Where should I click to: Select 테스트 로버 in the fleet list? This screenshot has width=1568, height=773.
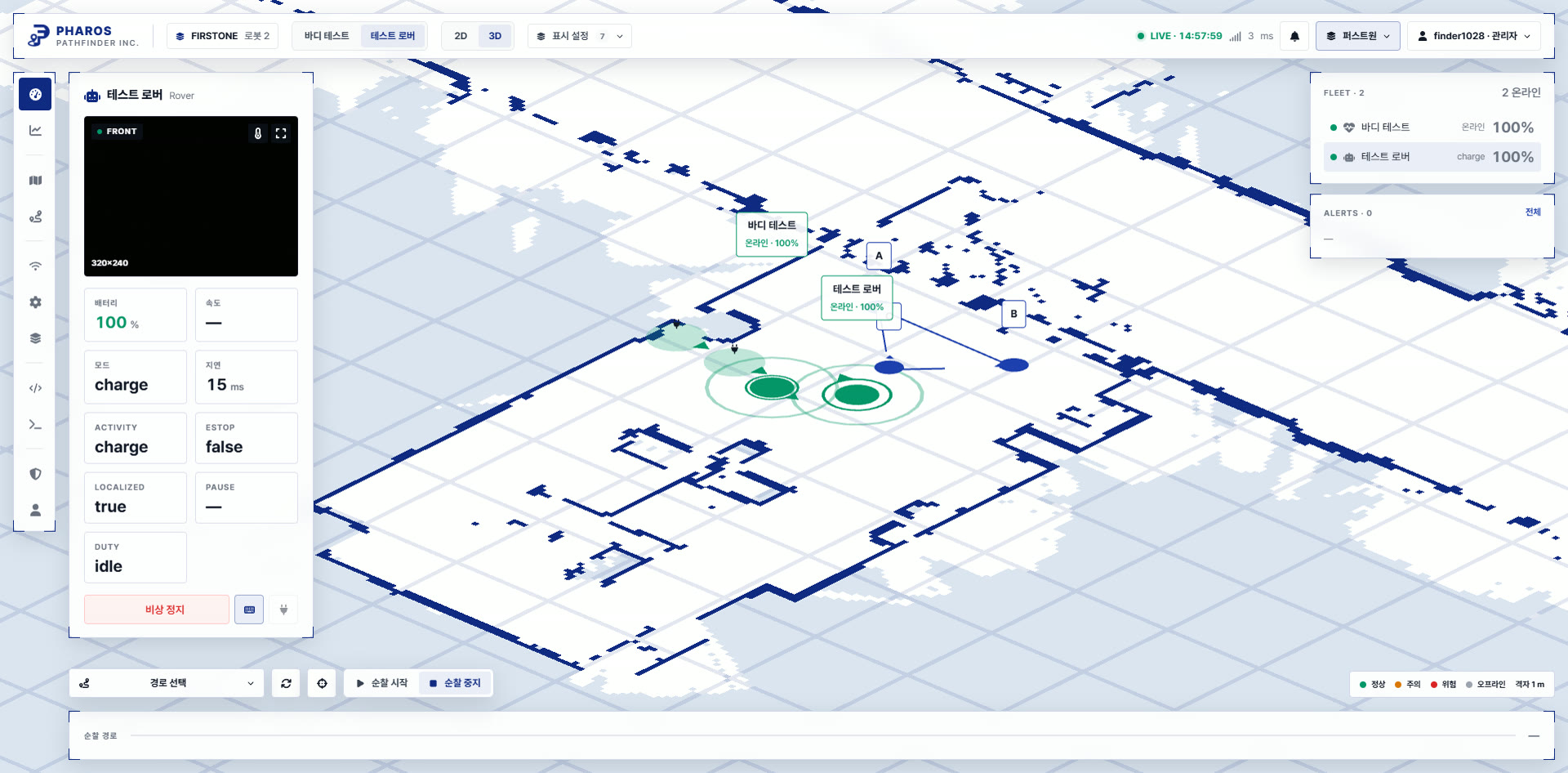coord(1432,157)
